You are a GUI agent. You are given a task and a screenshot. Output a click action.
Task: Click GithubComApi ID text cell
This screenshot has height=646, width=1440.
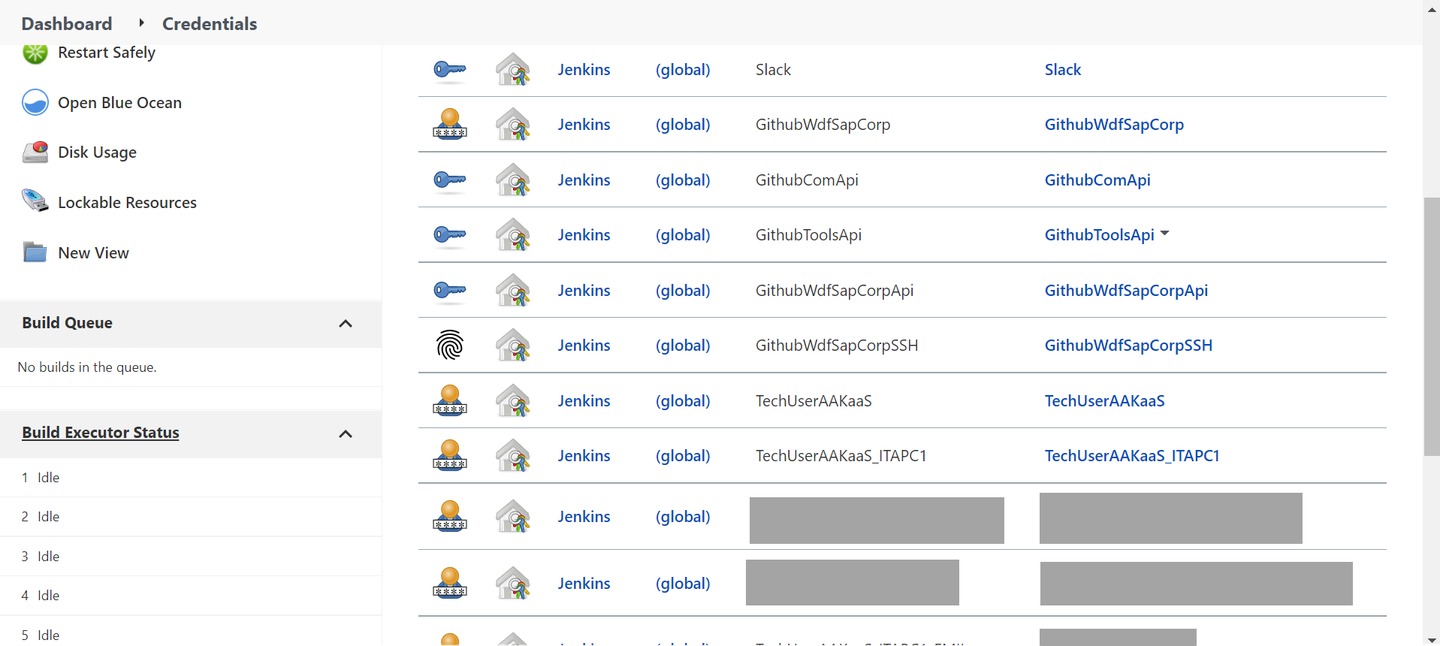pos(807,180)
